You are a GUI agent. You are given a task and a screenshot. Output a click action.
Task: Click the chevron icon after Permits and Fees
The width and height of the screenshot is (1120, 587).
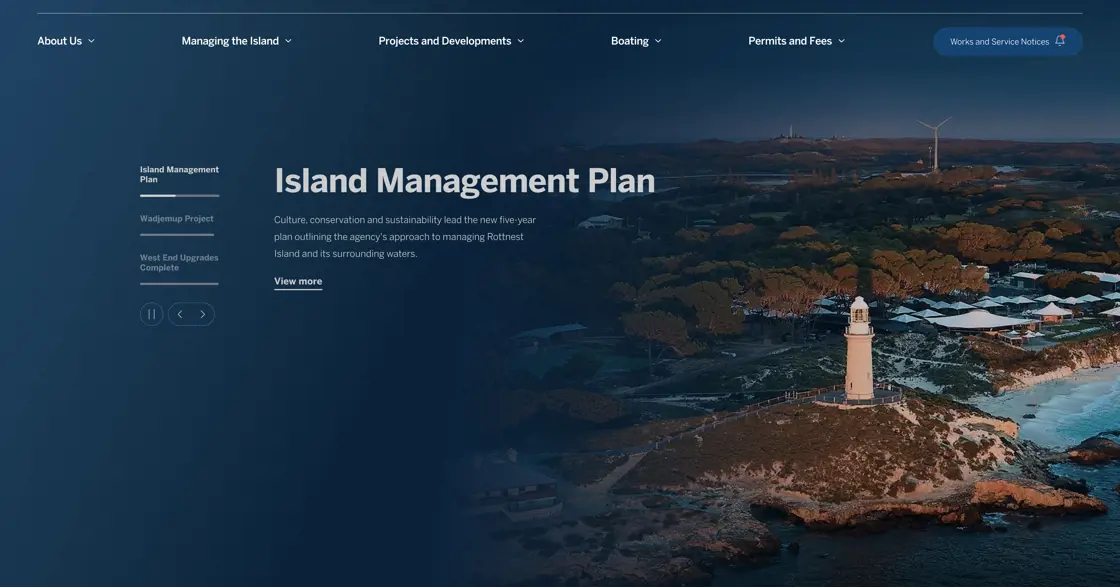tap(841, 41)
